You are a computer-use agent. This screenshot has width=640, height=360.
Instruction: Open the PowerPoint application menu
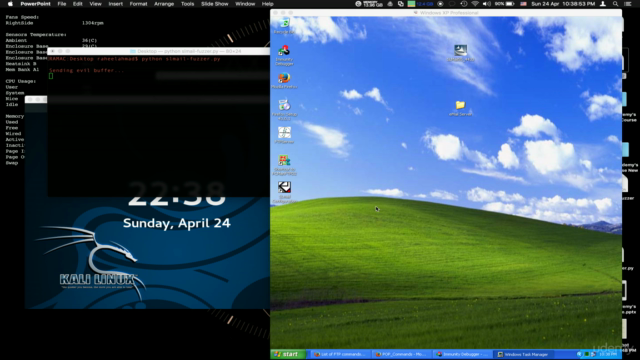coord(36,4)
